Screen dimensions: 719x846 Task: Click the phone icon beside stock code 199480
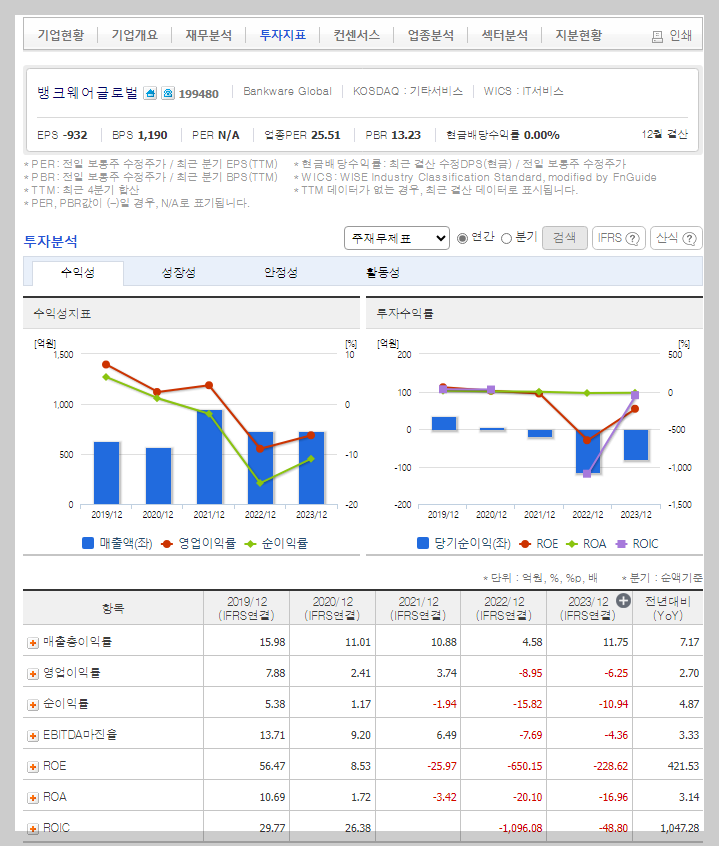168,93
